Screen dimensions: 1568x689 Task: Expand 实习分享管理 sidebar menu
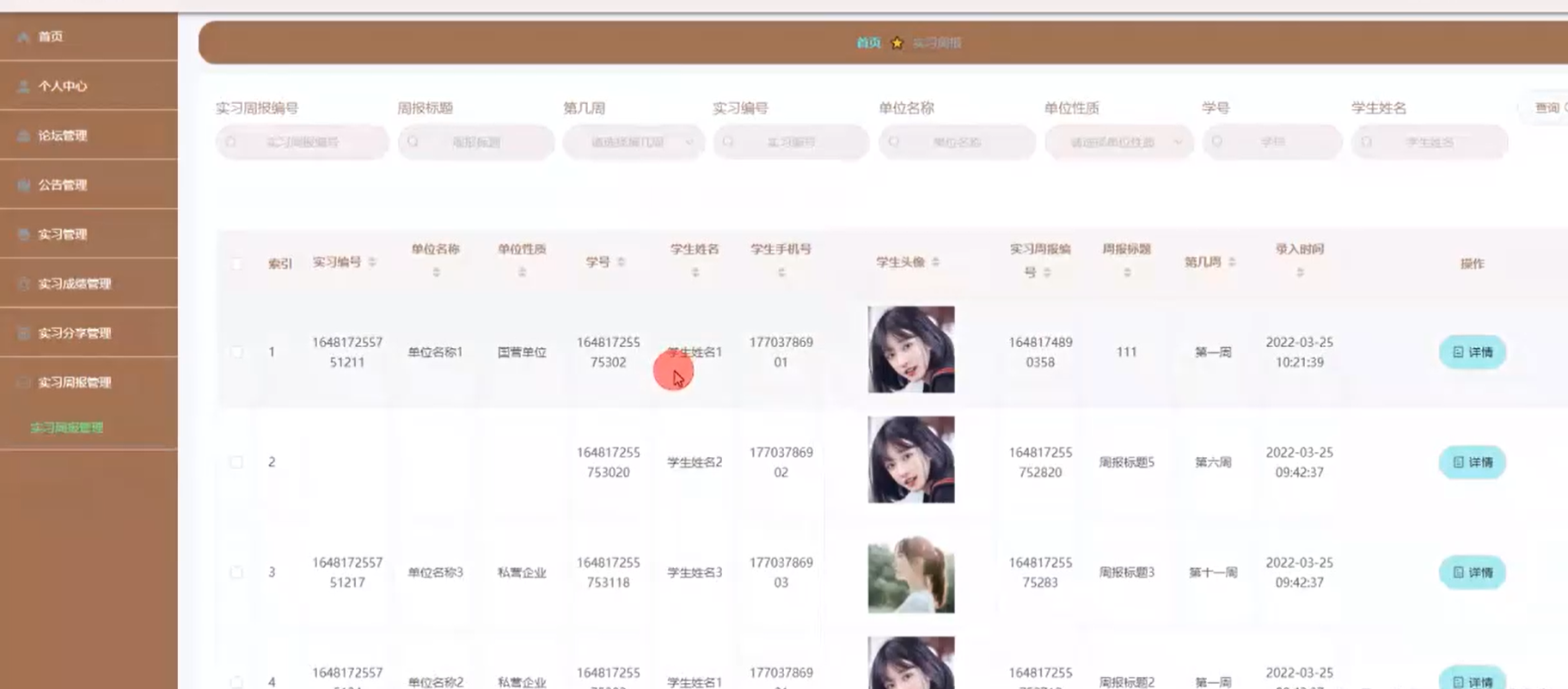[89, 333]
